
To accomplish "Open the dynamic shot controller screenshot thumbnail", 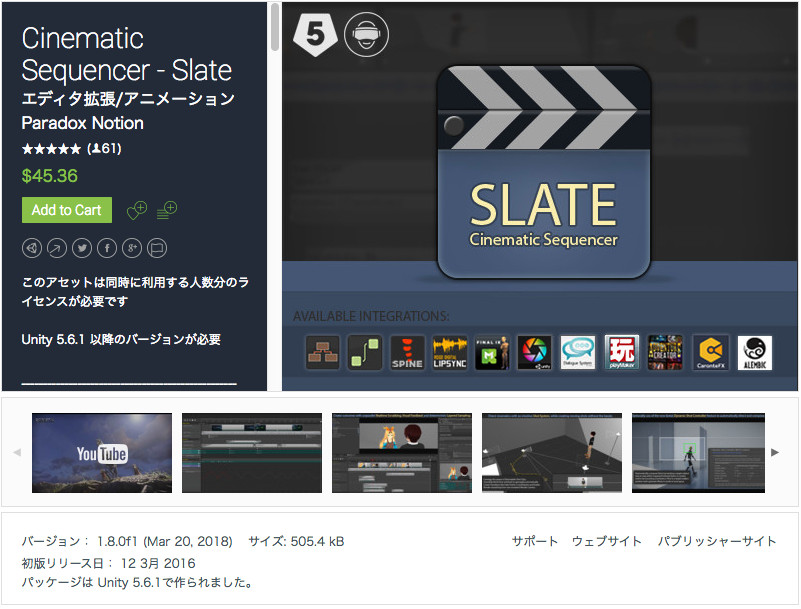I will pos(698,453).
